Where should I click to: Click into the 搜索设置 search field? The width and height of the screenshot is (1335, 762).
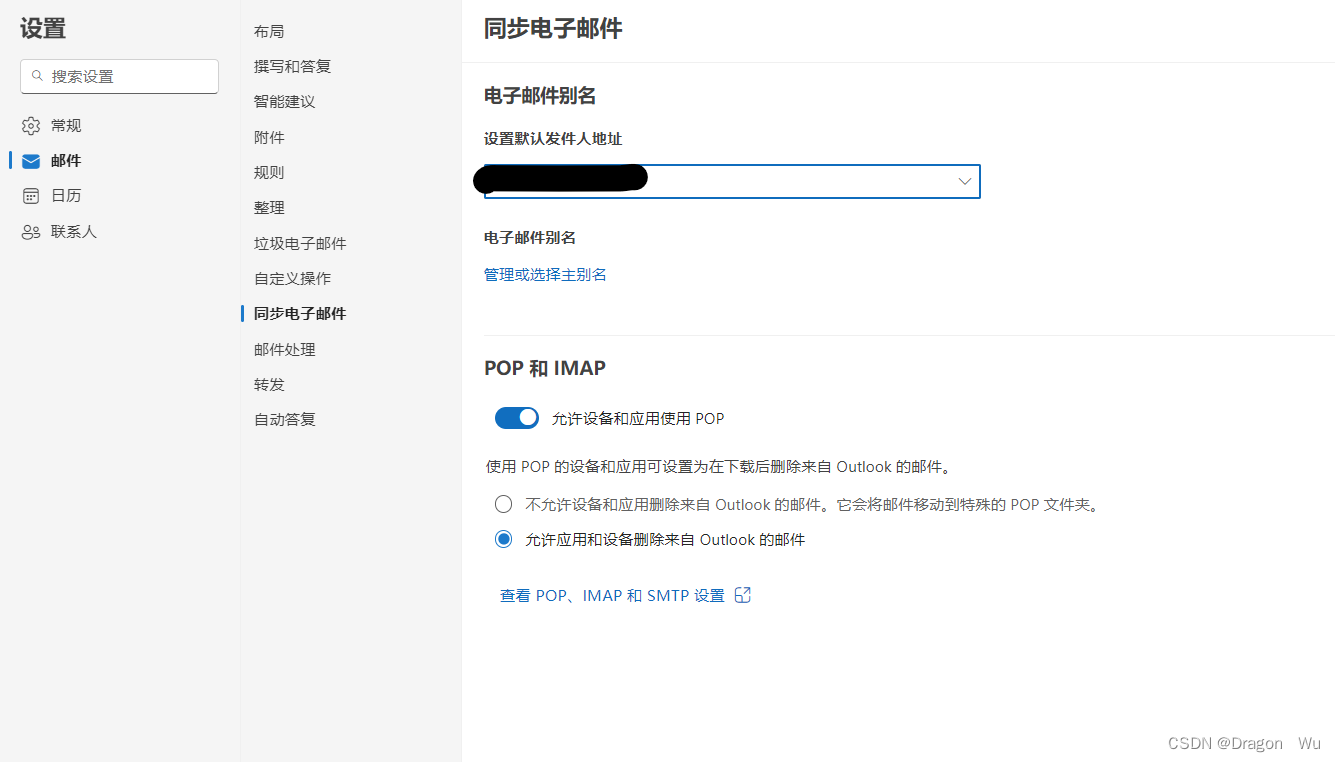click(x=119, y=76)
